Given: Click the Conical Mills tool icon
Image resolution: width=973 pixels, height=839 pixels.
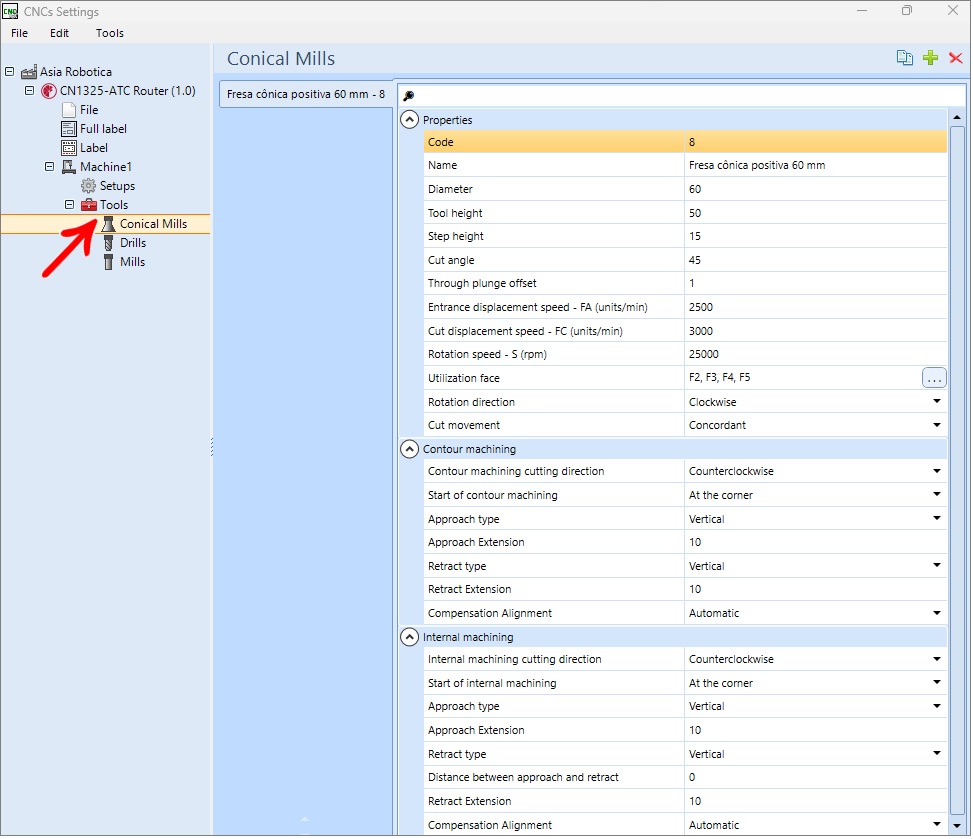Looking at the screenshot, I should 109,224.
